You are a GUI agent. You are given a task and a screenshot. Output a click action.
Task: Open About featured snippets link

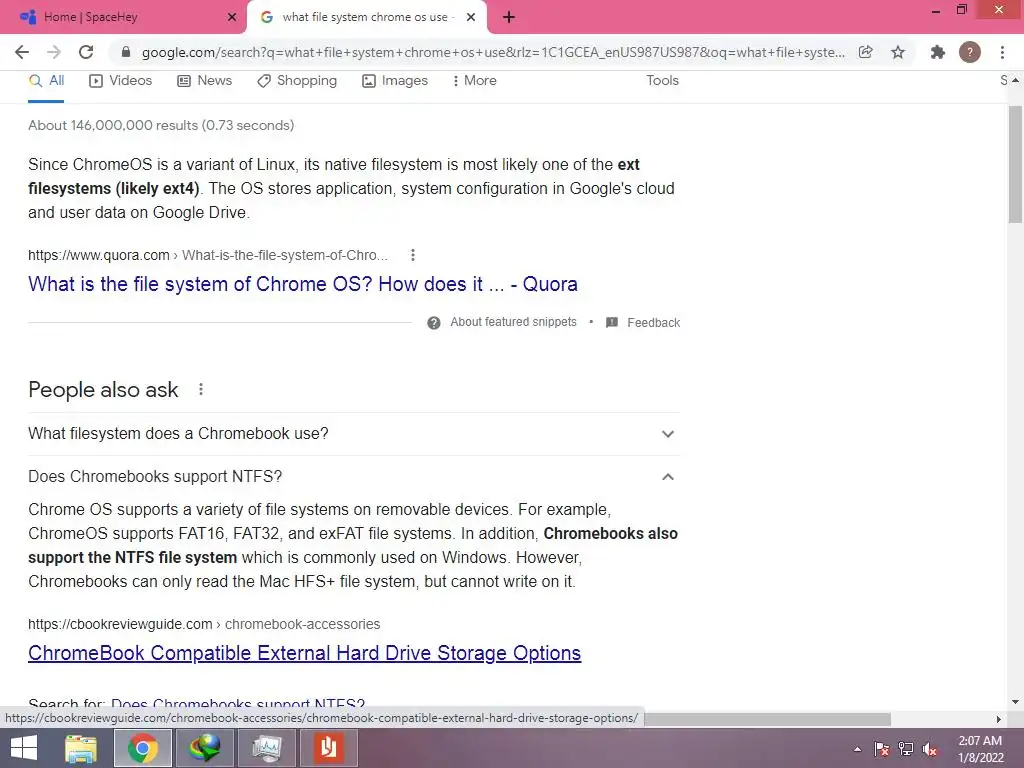[x=513, y=322]
